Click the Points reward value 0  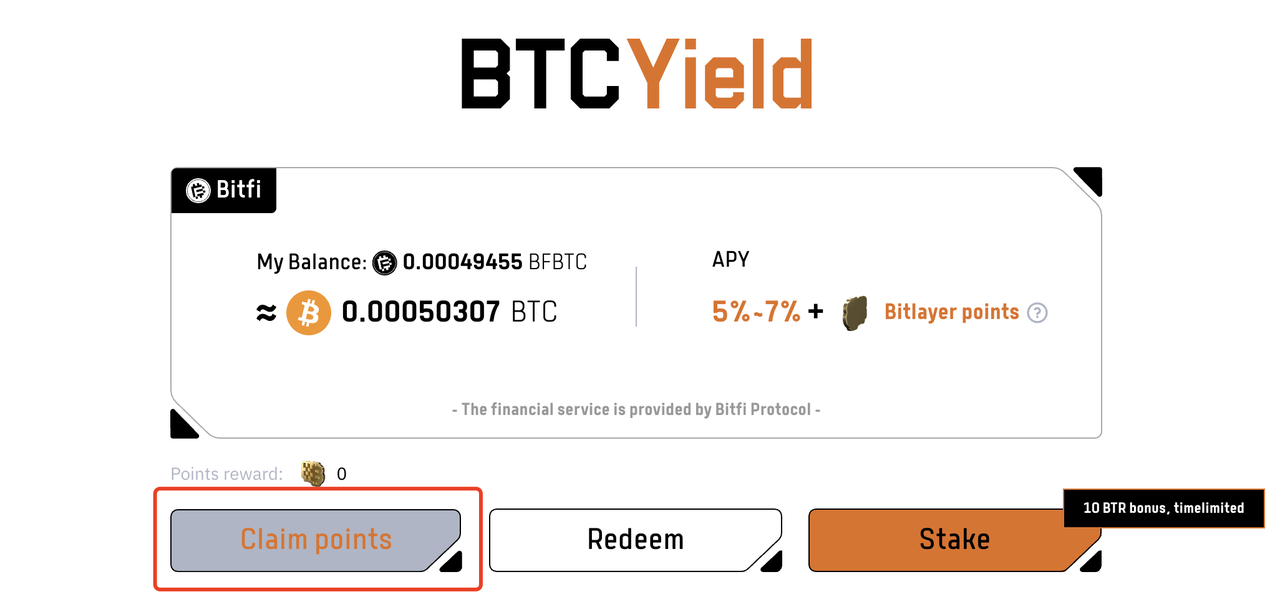click(342, 474)
